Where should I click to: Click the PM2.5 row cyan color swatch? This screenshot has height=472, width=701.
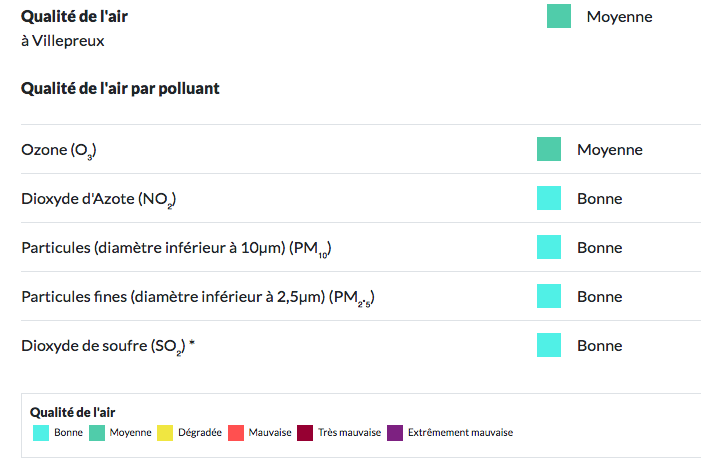click(549, 296)
